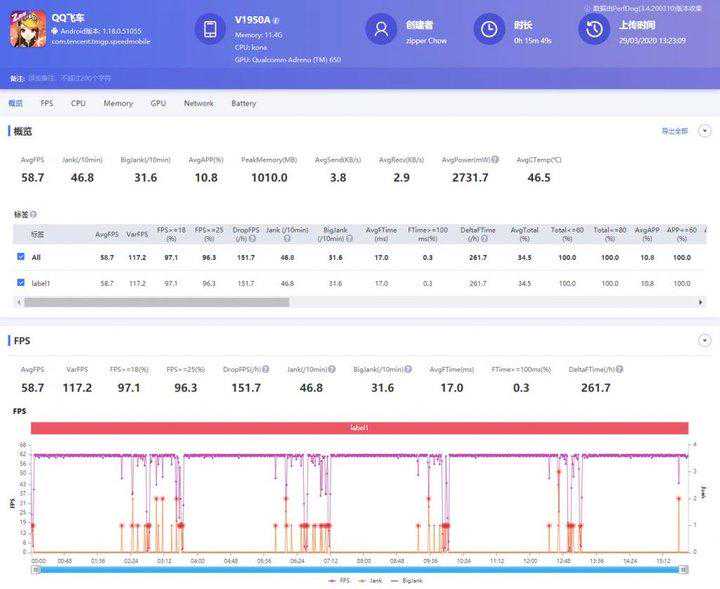
Task: Uncheck the All row checkbox
Action: point(21,257)
